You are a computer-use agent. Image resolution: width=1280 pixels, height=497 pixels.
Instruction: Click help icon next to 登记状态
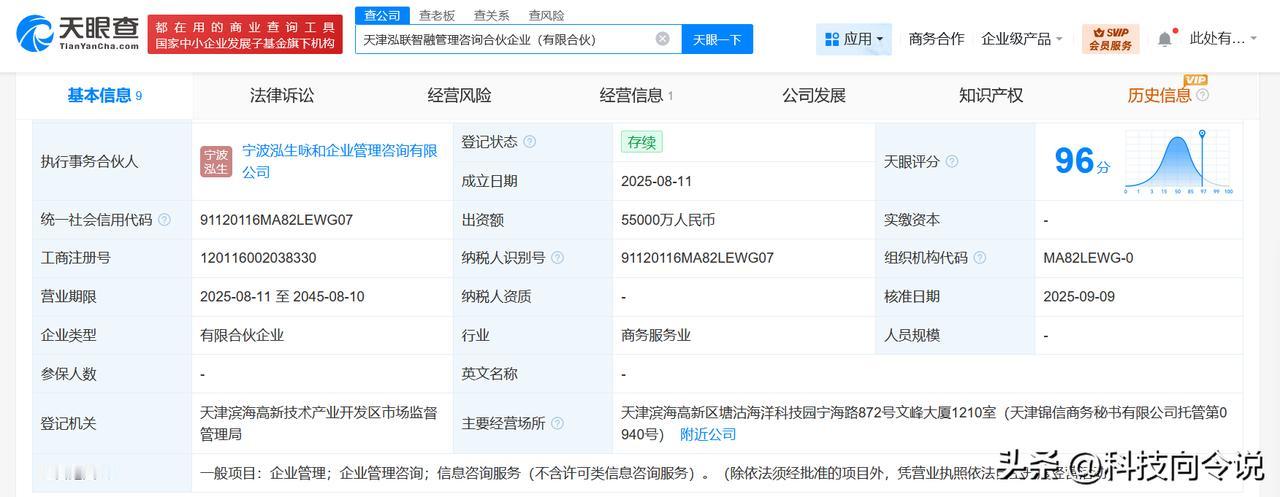coord(530,142)
